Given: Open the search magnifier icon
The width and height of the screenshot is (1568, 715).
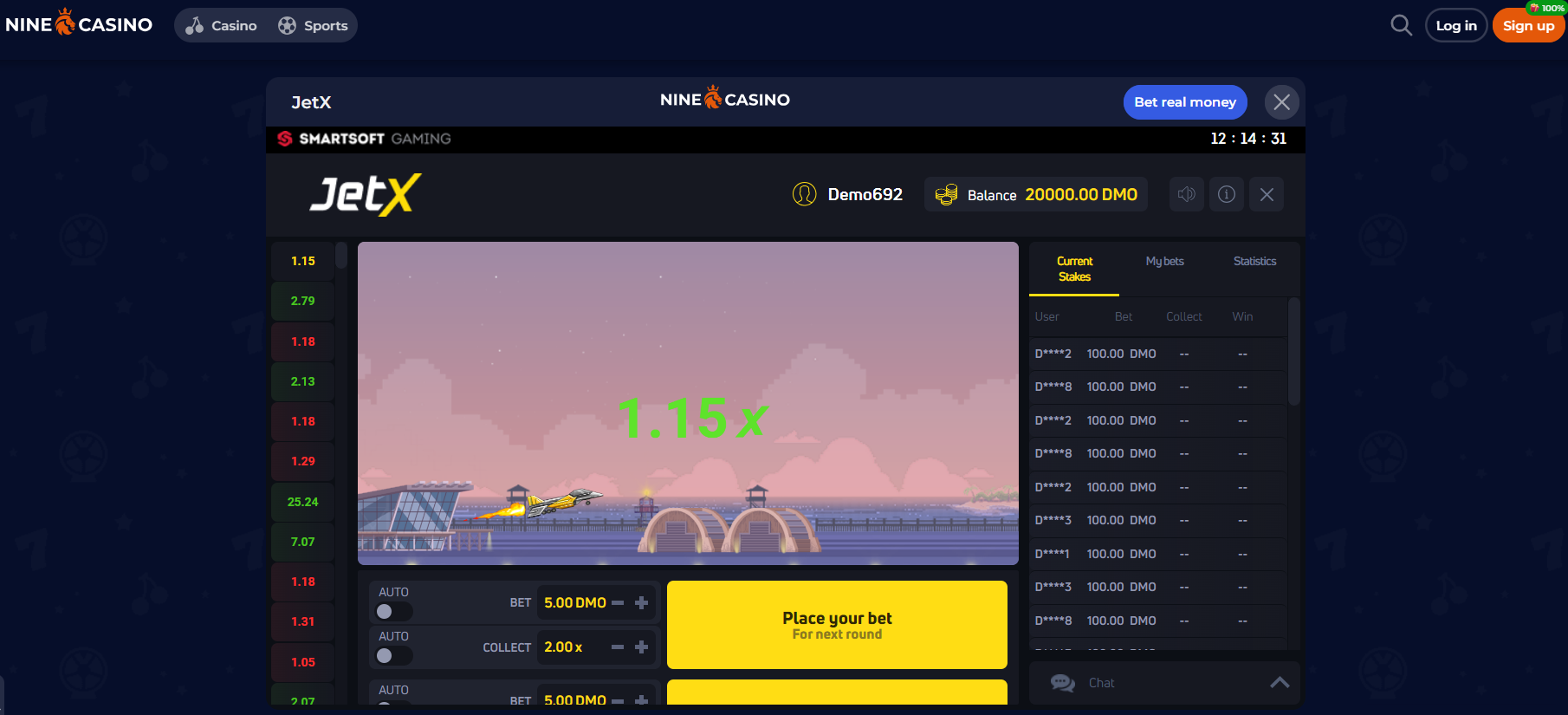Looking at the screenshot, I should click(x=1401, y=25).
